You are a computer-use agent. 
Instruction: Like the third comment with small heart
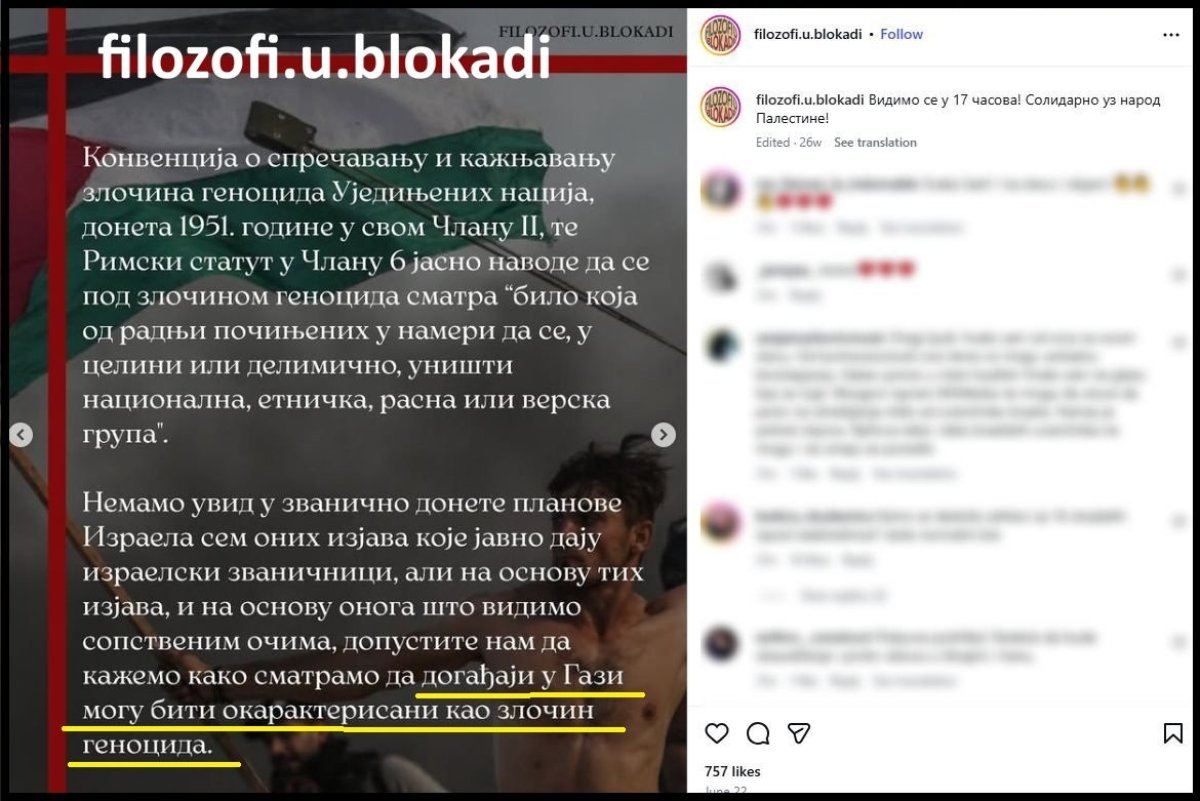point(1176,343)
